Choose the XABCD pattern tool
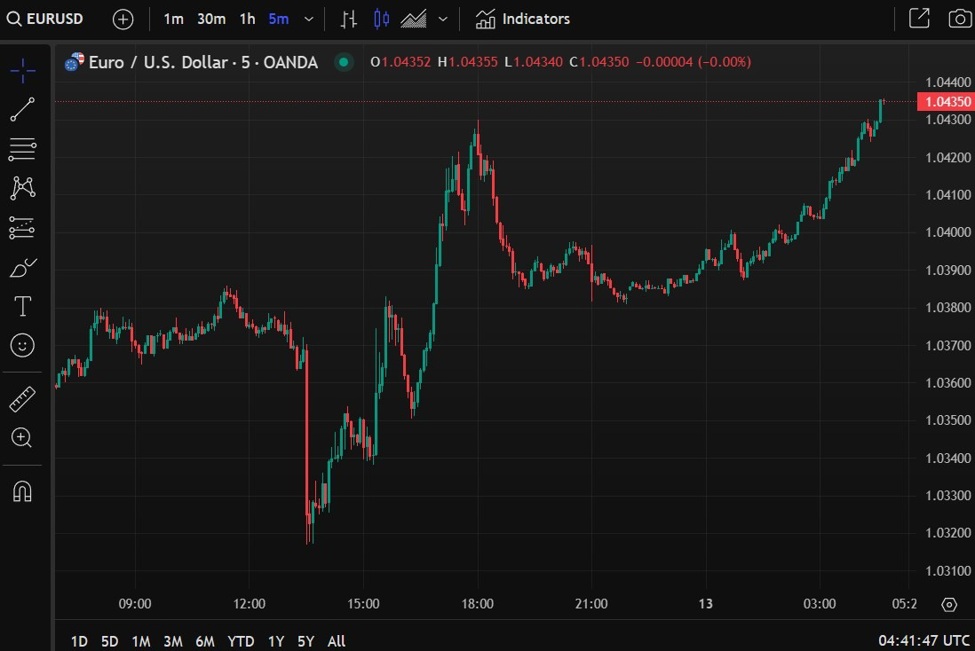This screenshot has width=975, height=651. pos(22,188)
